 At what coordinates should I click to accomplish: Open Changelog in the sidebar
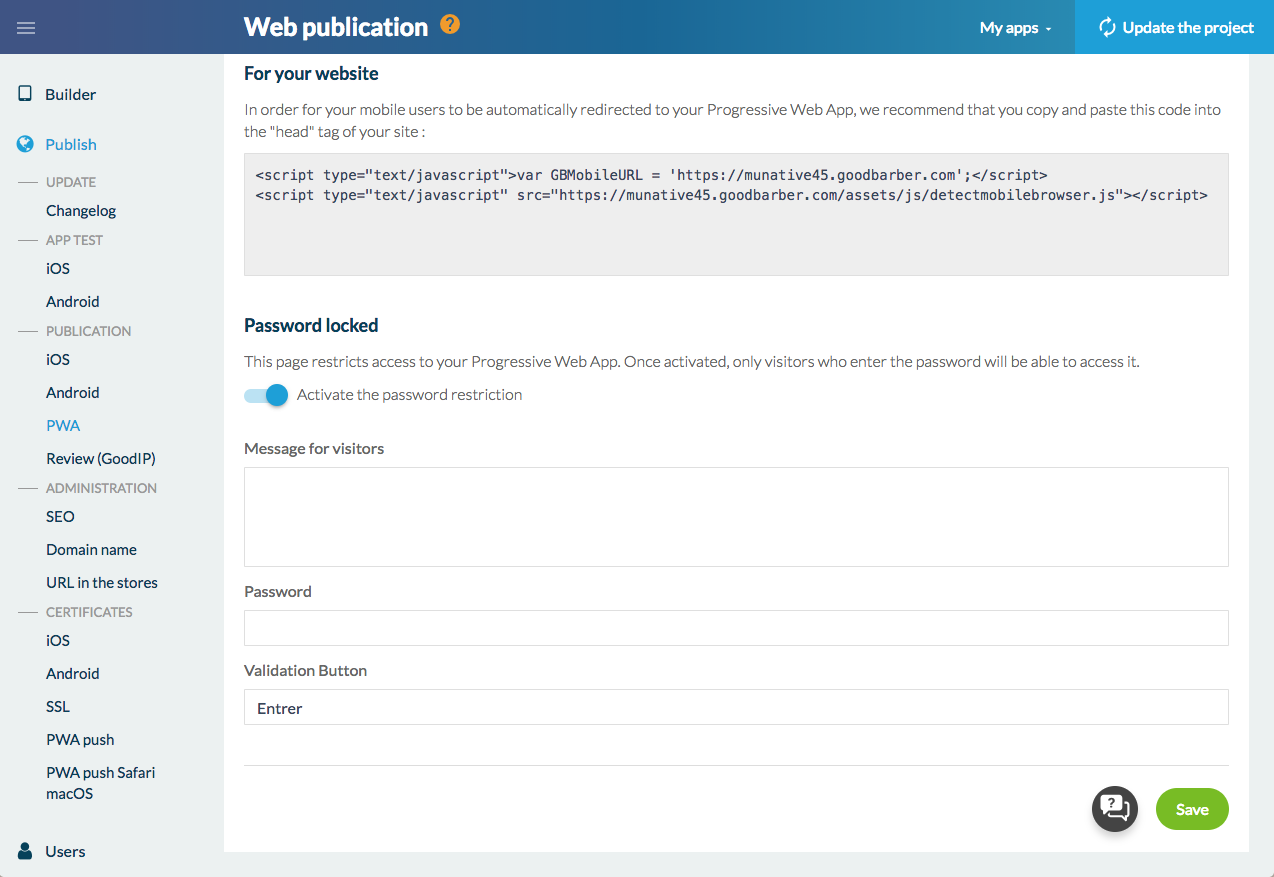tap(81, 211)
